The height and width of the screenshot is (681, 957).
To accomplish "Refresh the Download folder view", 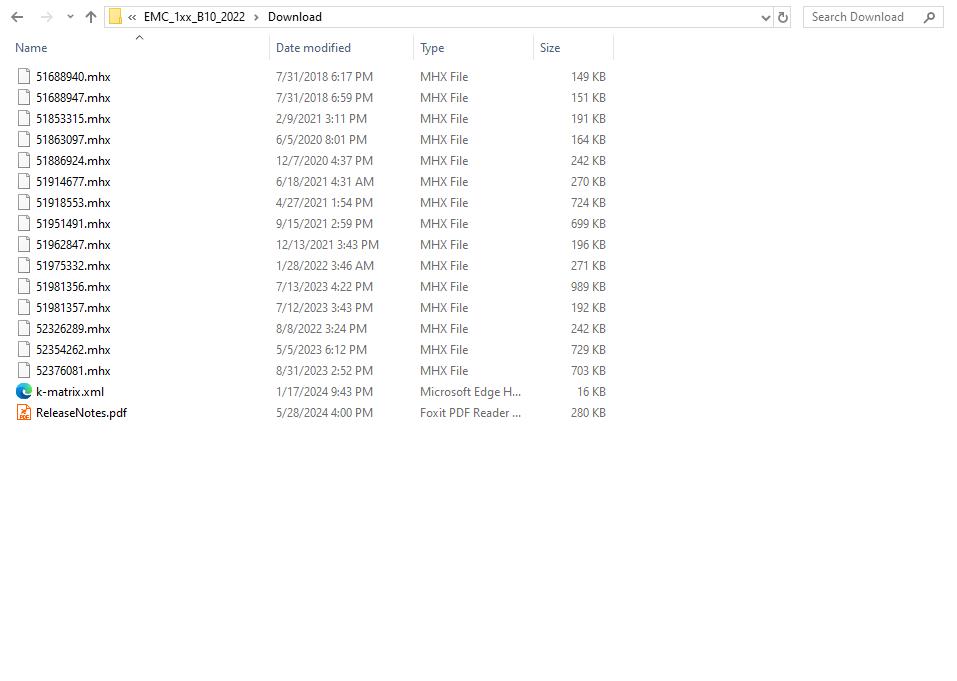I will point(782,17).
